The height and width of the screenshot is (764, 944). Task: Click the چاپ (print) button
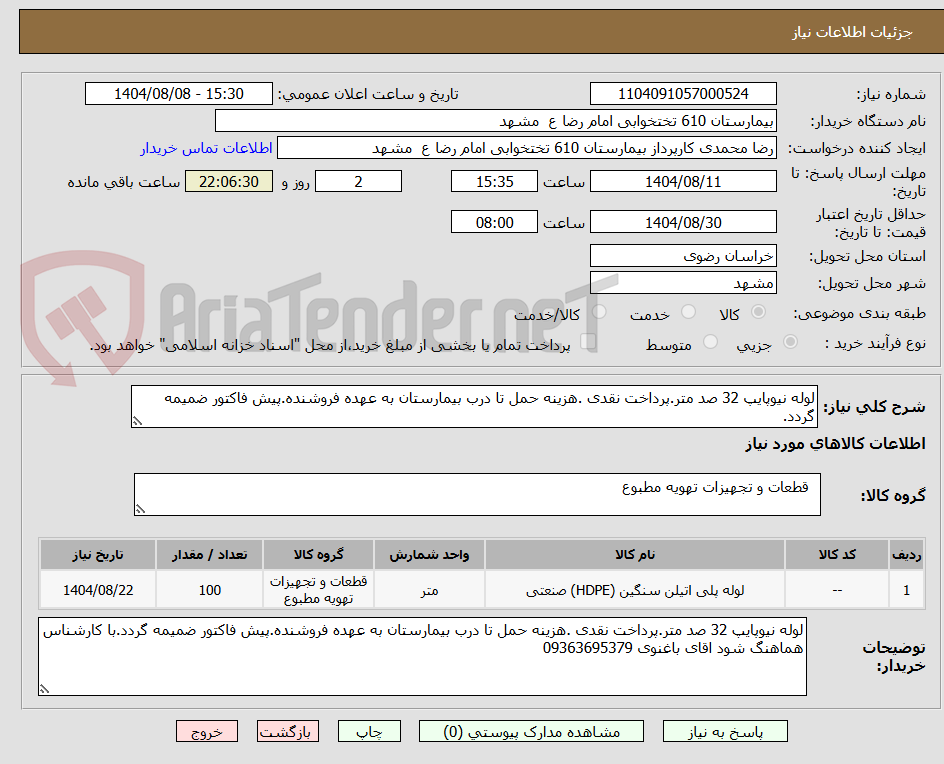(x=369, y=731)
